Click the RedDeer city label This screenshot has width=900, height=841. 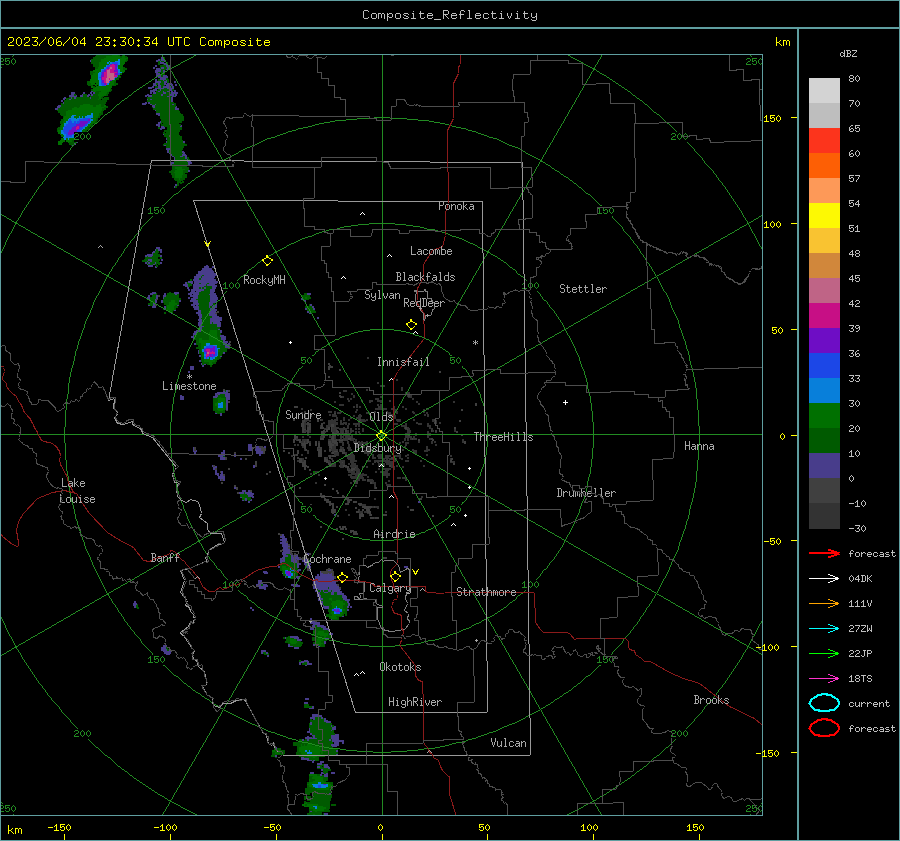(424, 303)
